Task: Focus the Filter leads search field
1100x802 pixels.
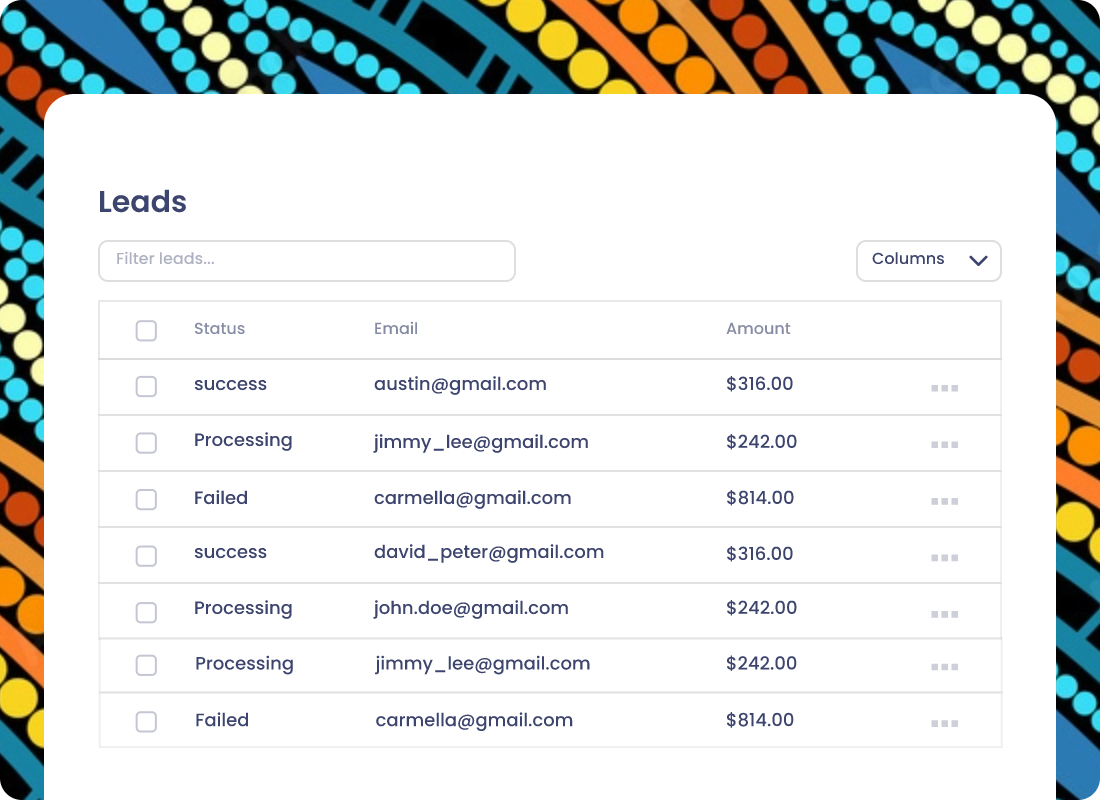Action: point(307,261)
